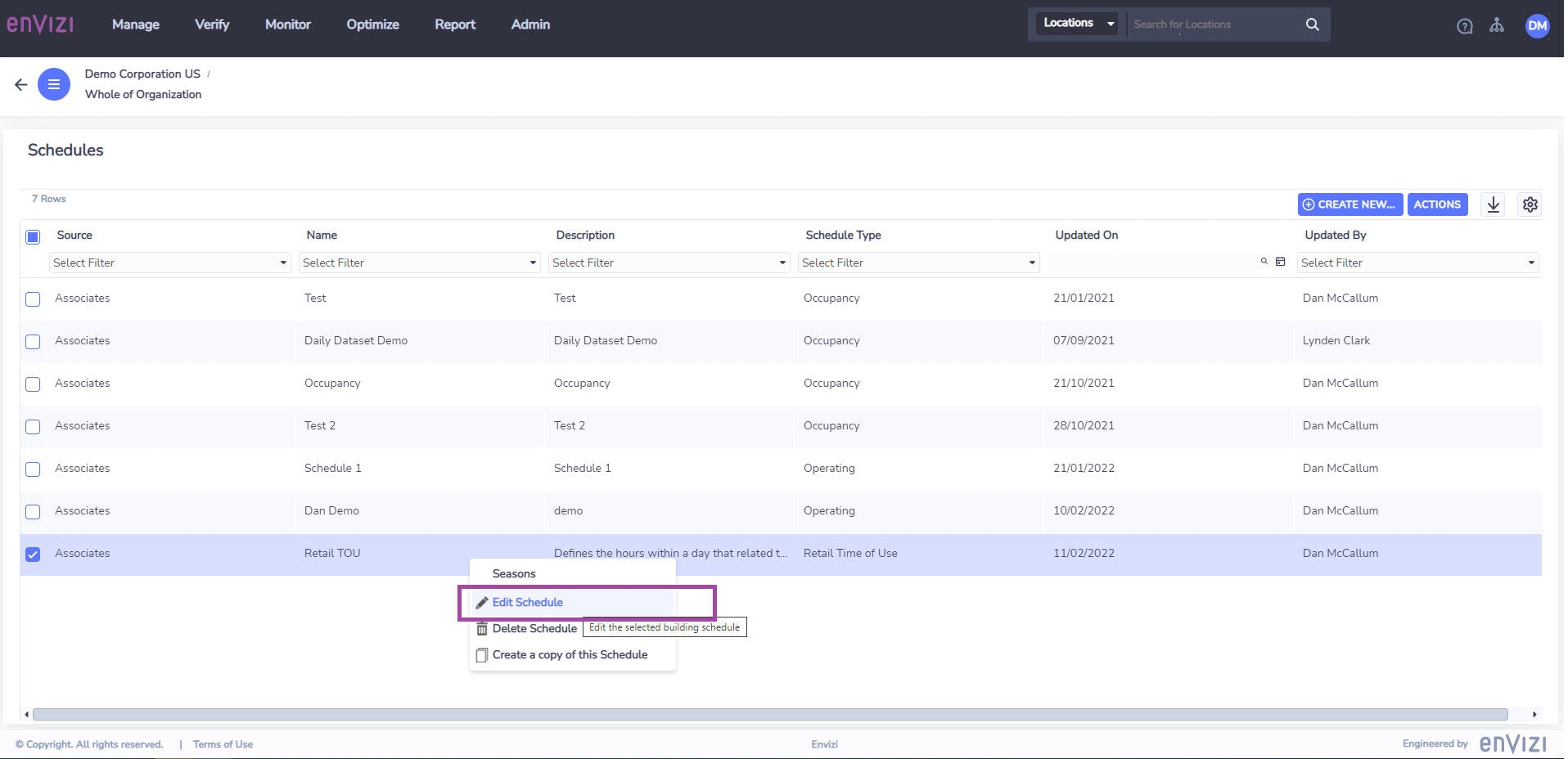Expand the Locations search scope dropdown
This screenshot has width=1568, height=759.
[x=1078, y=23]
